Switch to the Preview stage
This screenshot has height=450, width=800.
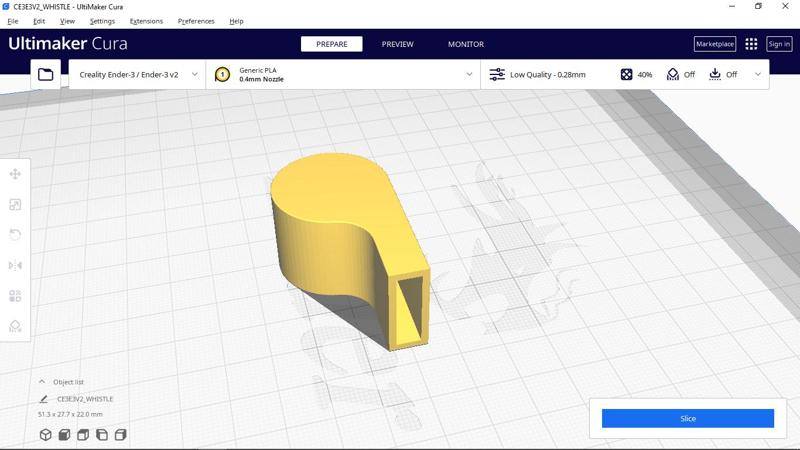[x=397, y=44]
